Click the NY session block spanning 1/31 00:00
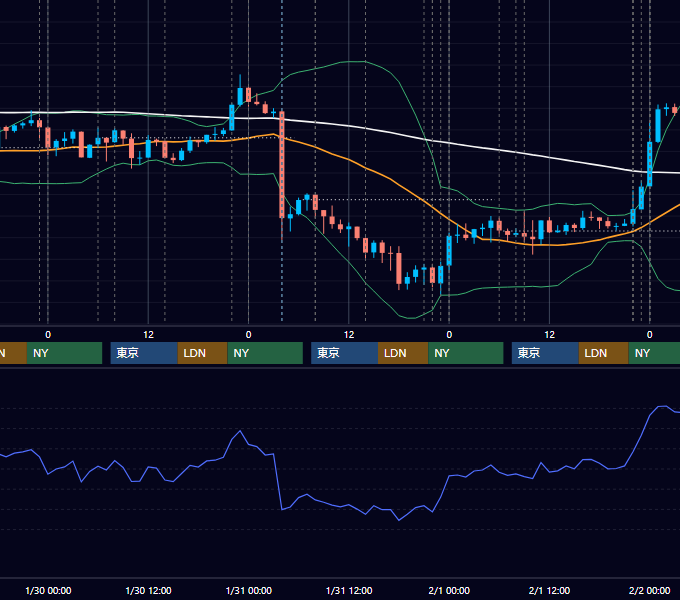 click(265, 353)
